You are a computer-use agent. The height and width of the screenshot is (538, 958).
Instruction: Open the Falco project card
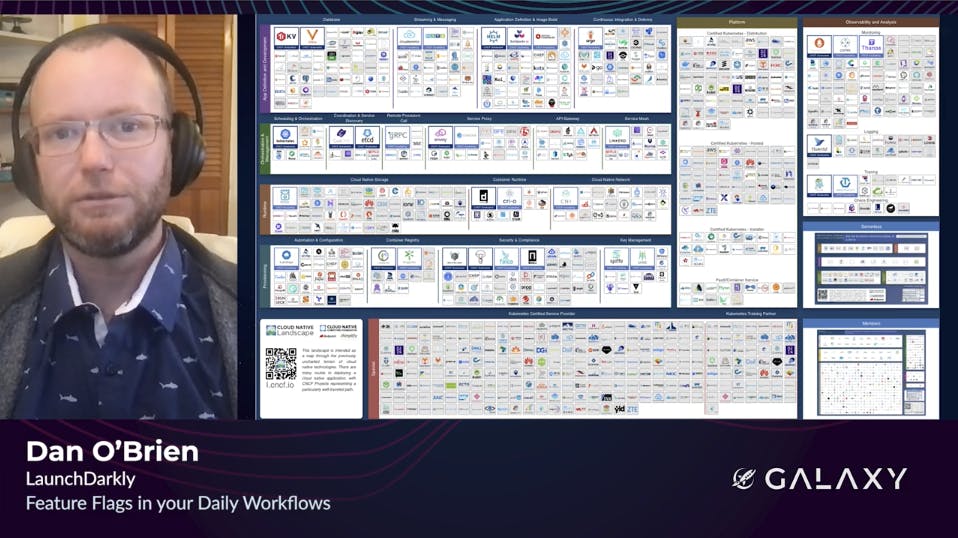click(x=506, y=258)
